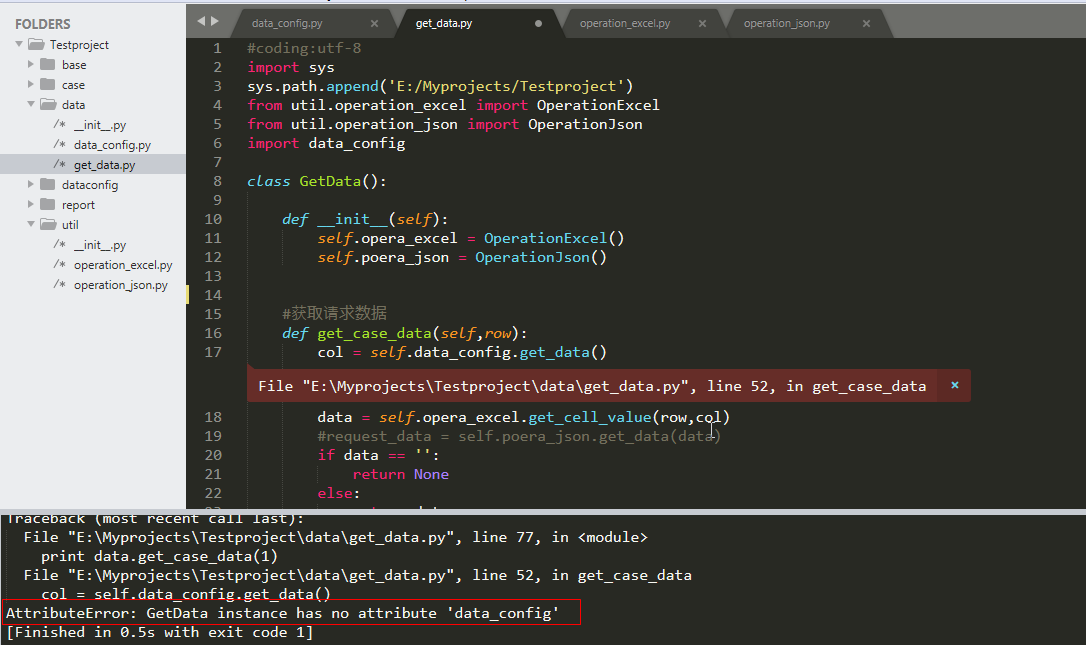This screenshot has height=645, width=1086.
Task: Dismiss the inline error message popup
Action: 955,385
